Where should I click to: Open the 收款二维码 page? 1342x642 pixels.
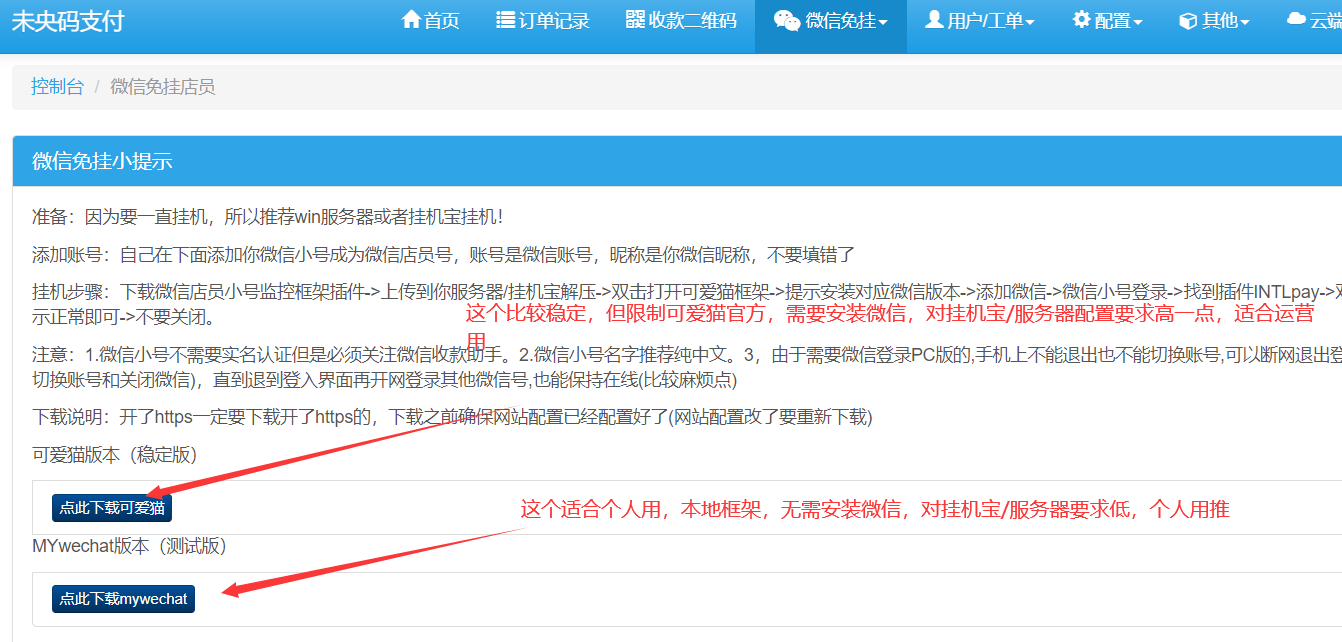(x=681, y=21)
